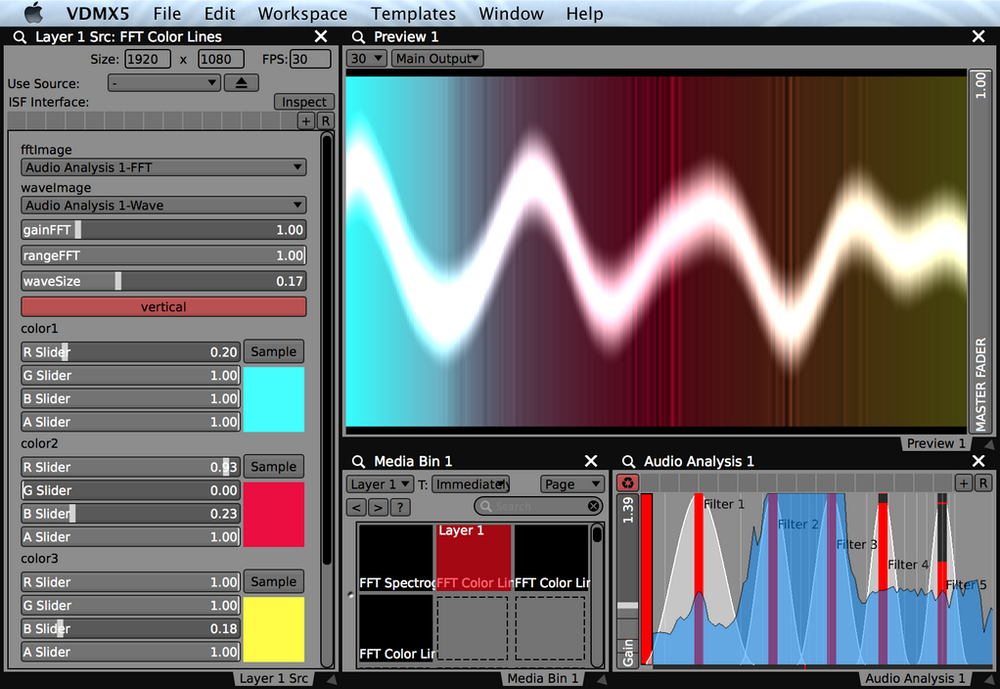The width and height of the screenshot is (1000, 689).
Task: Click the question mark button in Media Bin
Action: (x=400, y=507)
